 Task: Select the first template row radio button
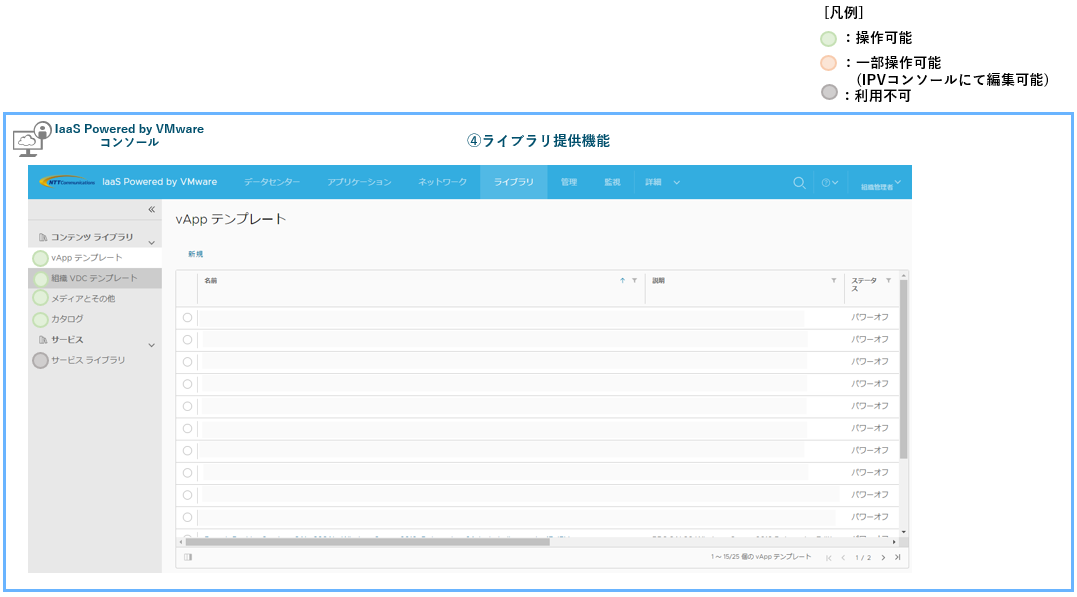pyautogui.click(x=188, y=317)
